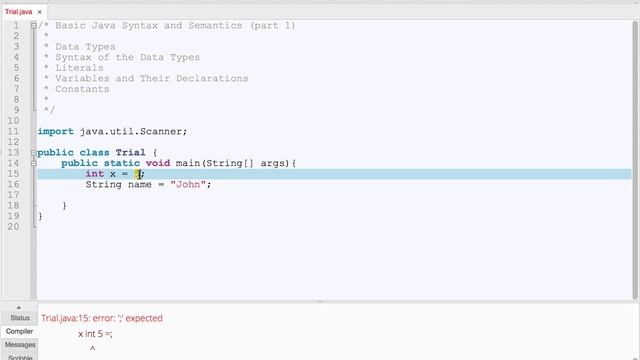Click the comment "Constants" on line 7
Viewport: 640px width, 360px height.
(x=82, y=89)
